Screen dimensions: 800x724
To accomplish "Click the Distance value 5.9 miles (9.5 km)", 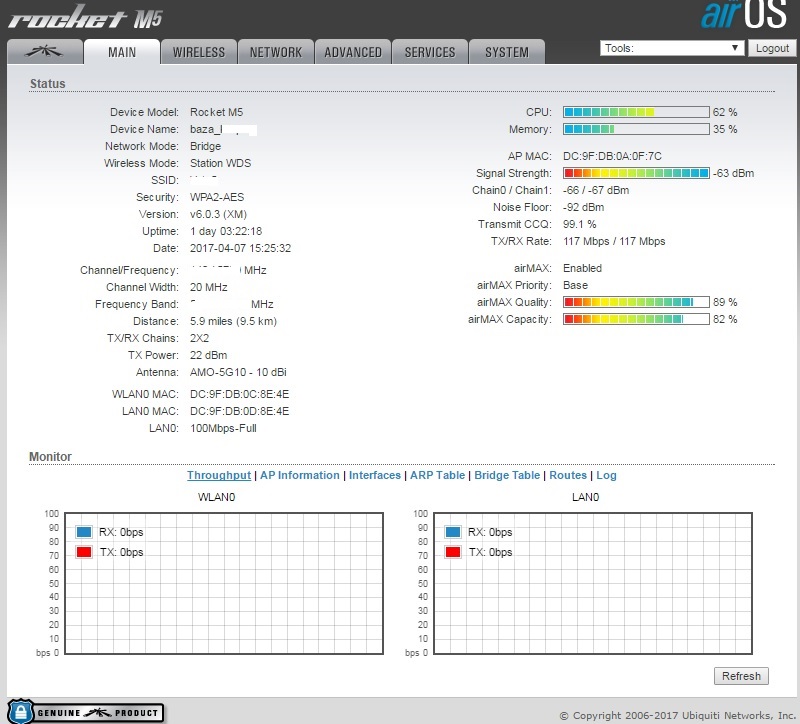I will (x=233, y=321).
